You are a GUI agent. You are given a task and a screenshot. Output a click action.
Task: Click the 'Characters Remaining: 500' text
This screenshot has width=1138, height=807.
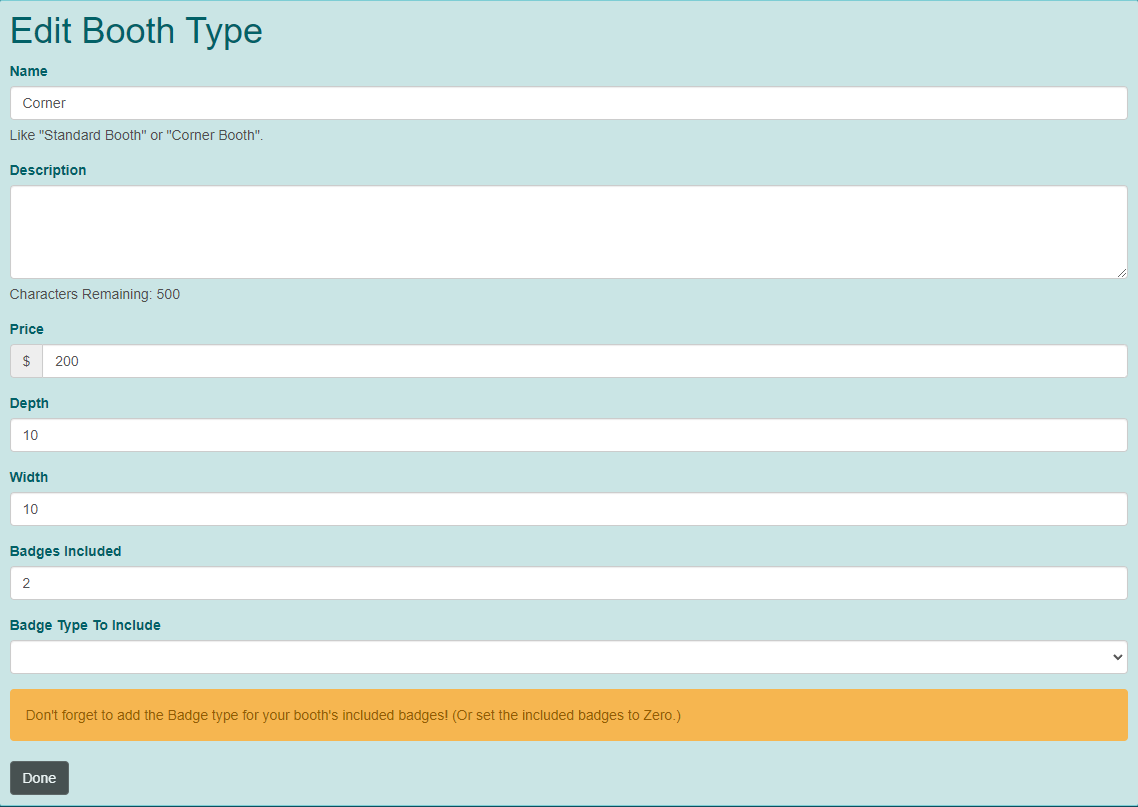pos(95,294)
